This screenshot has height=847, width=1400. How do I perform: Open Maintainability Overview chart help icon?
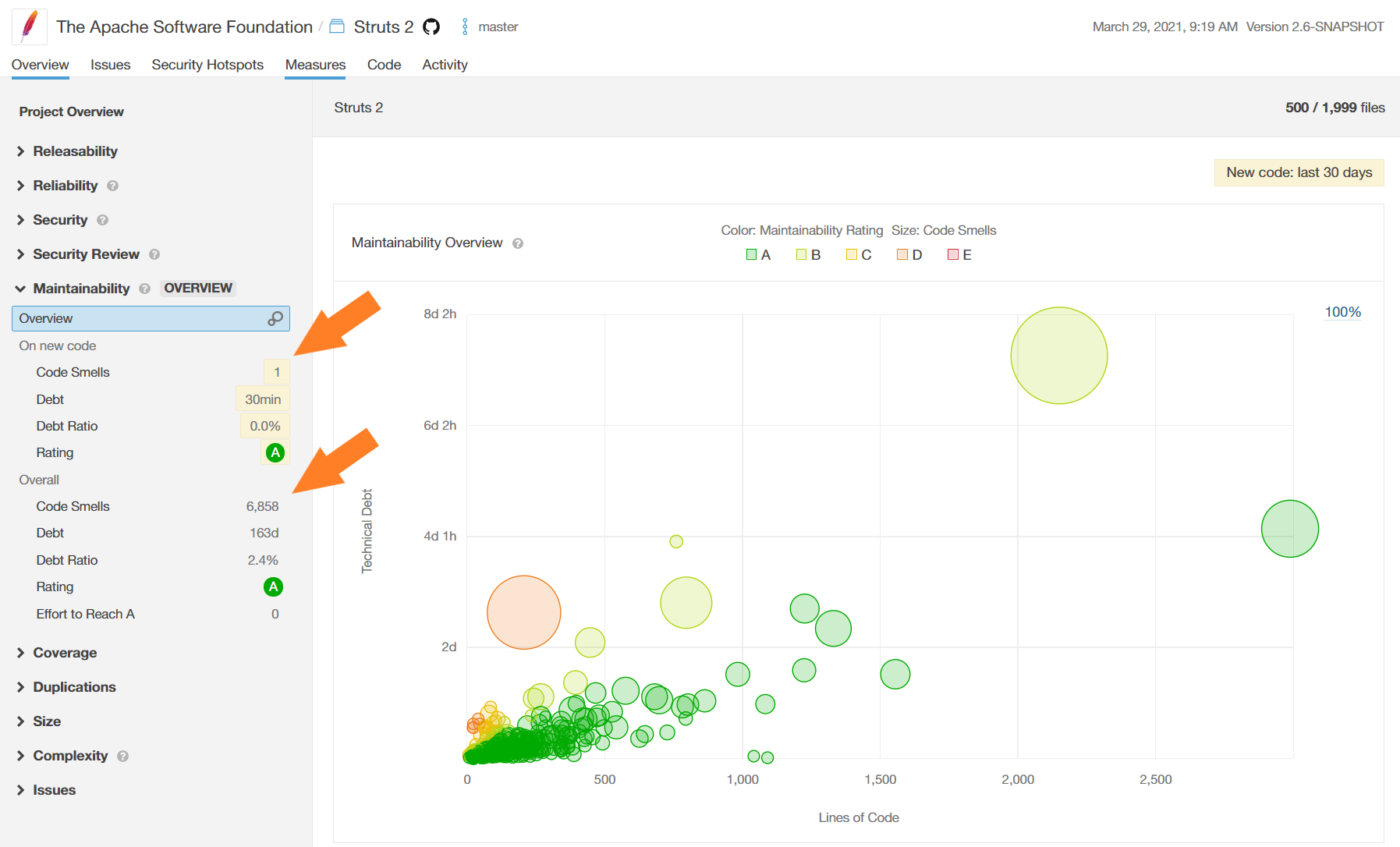tap(518, 243)
